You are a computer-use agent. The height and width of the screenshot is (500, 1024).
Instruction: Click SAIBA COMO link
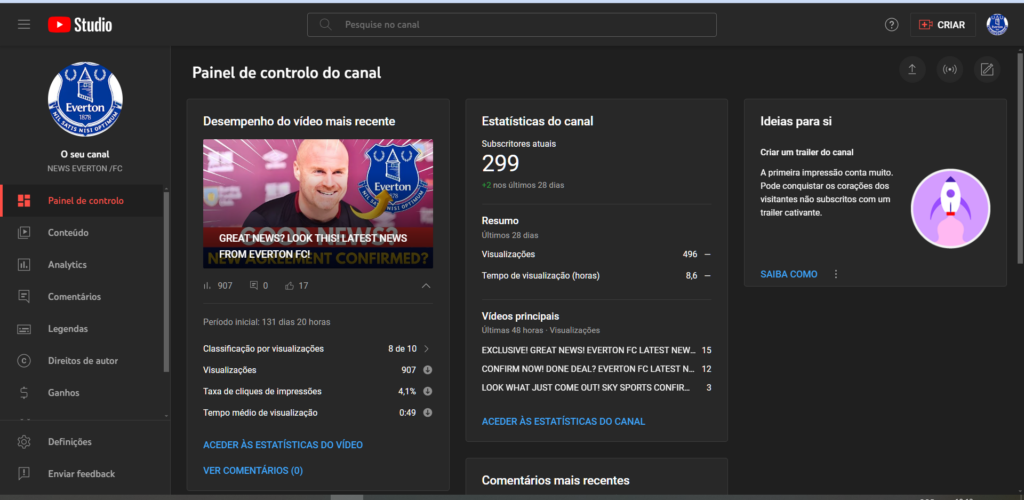788,274
